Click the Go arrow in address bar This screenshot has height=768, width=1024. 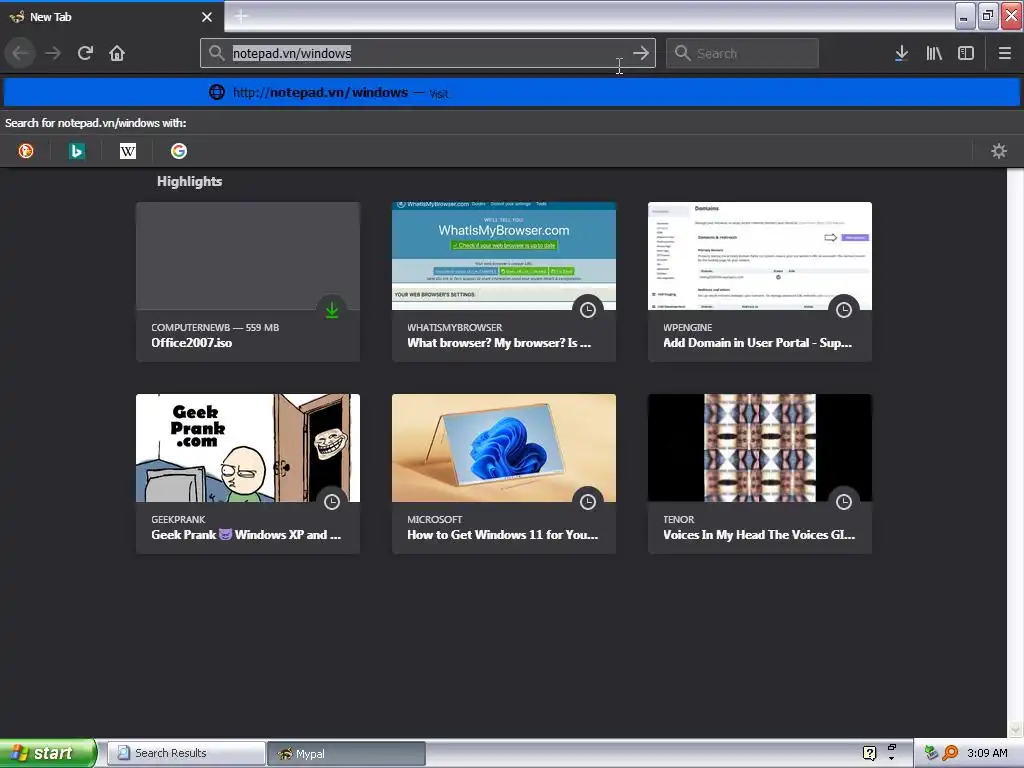click(641, 53)
